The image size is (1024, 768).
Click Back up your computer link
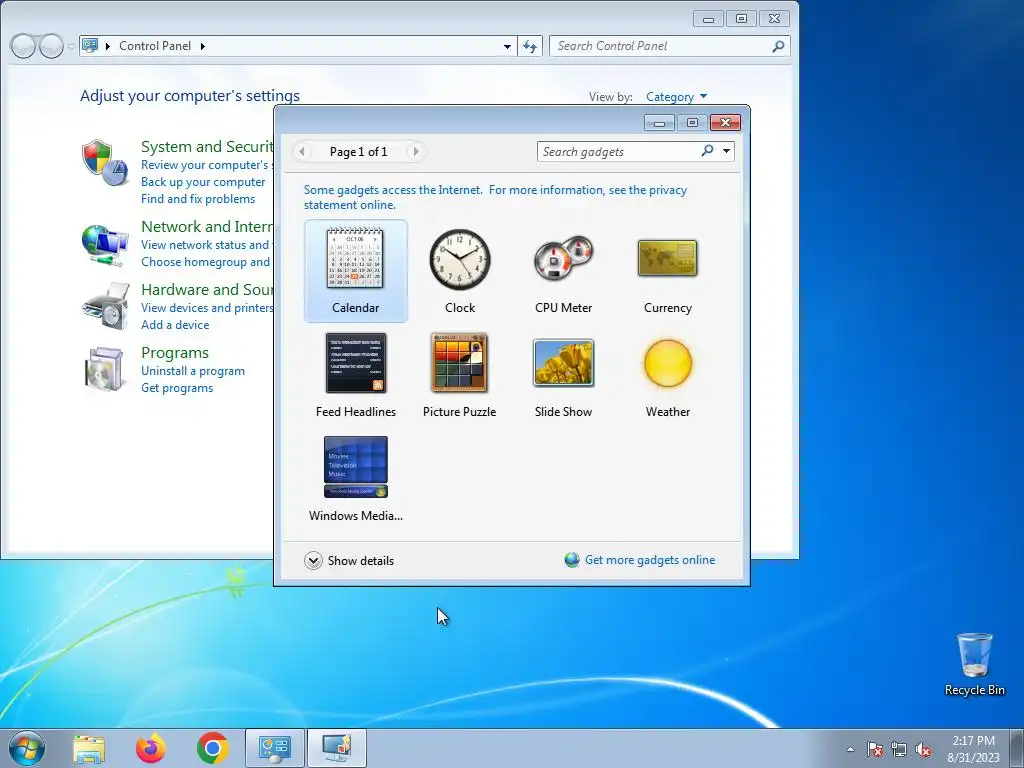(x=203, y=182)
